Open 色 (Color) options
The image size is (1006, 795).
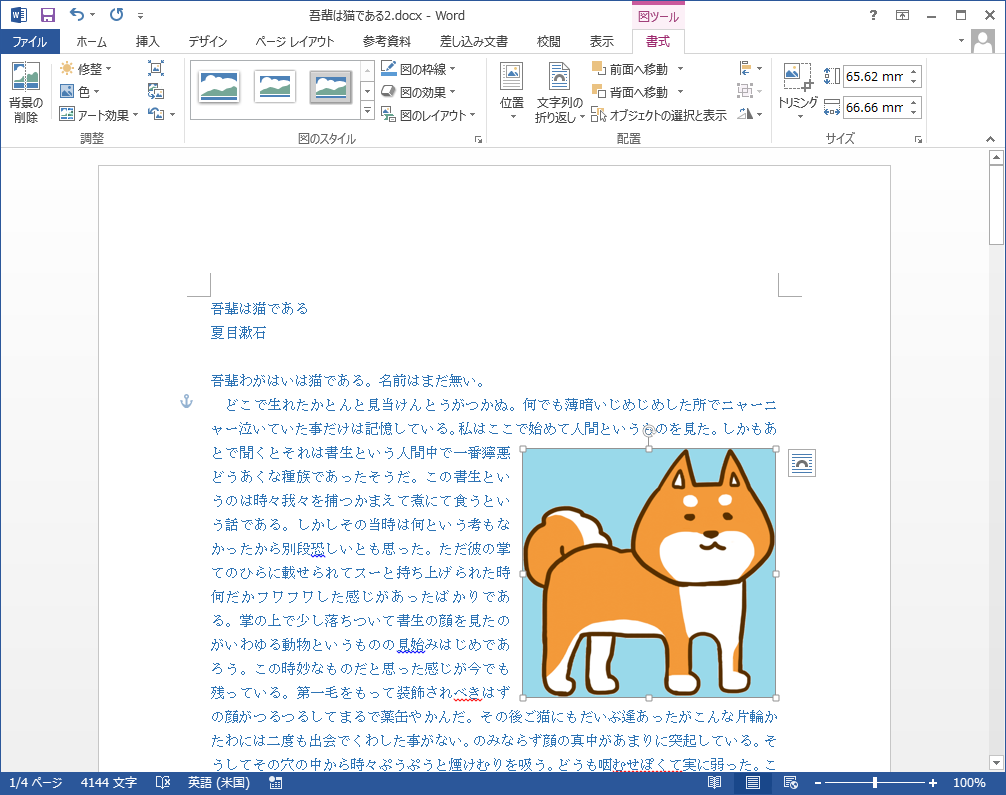click(x=80, y=92)
